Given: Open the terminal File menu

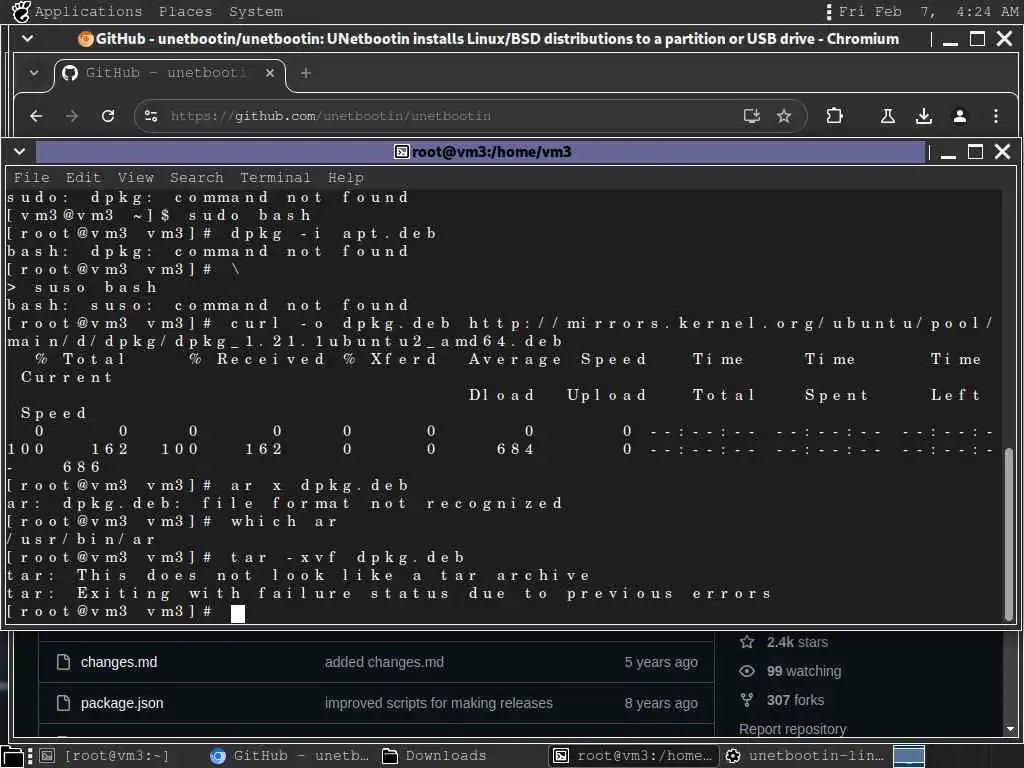Looking at the screenshot, I should [x=31, y=178].
